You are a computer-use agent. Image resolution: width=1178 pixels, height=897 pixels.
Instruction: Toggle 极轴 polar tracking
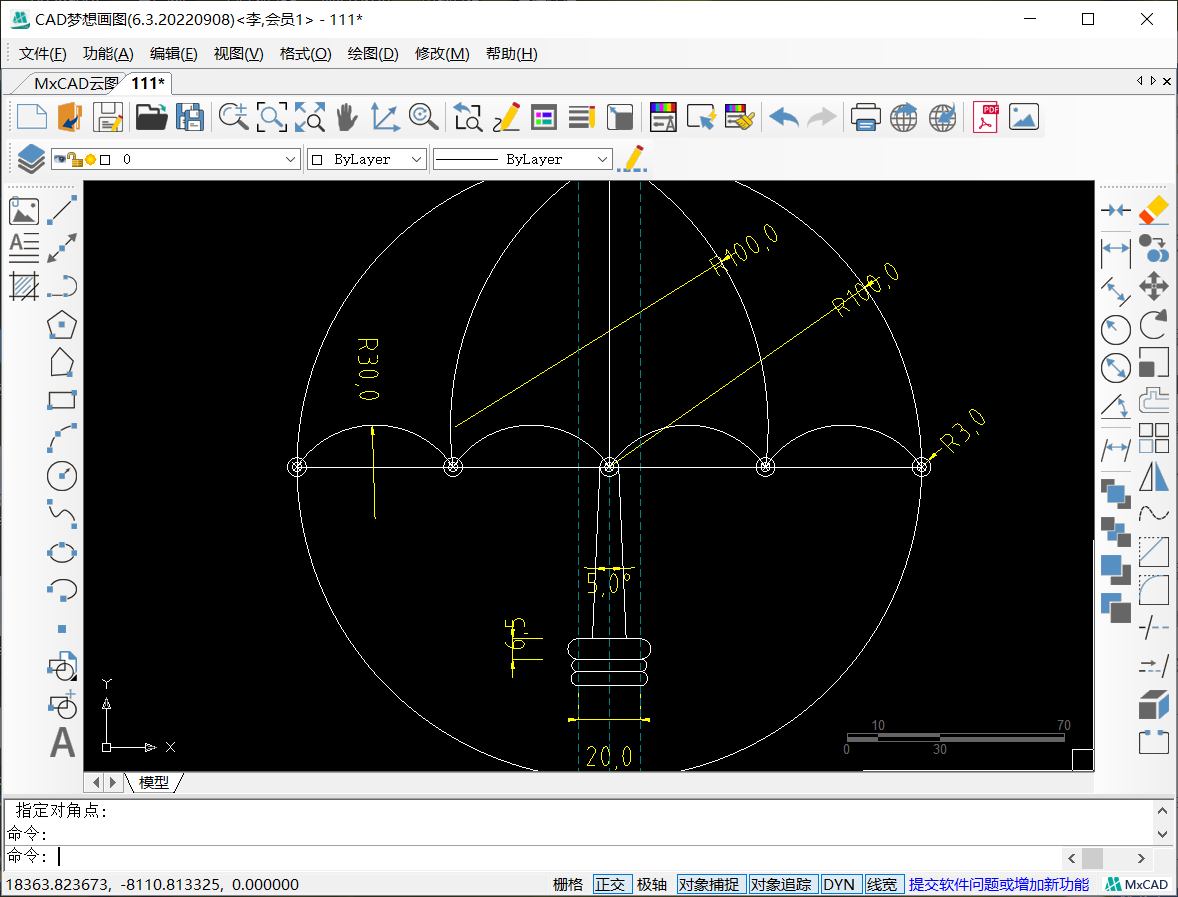point(651,884)
